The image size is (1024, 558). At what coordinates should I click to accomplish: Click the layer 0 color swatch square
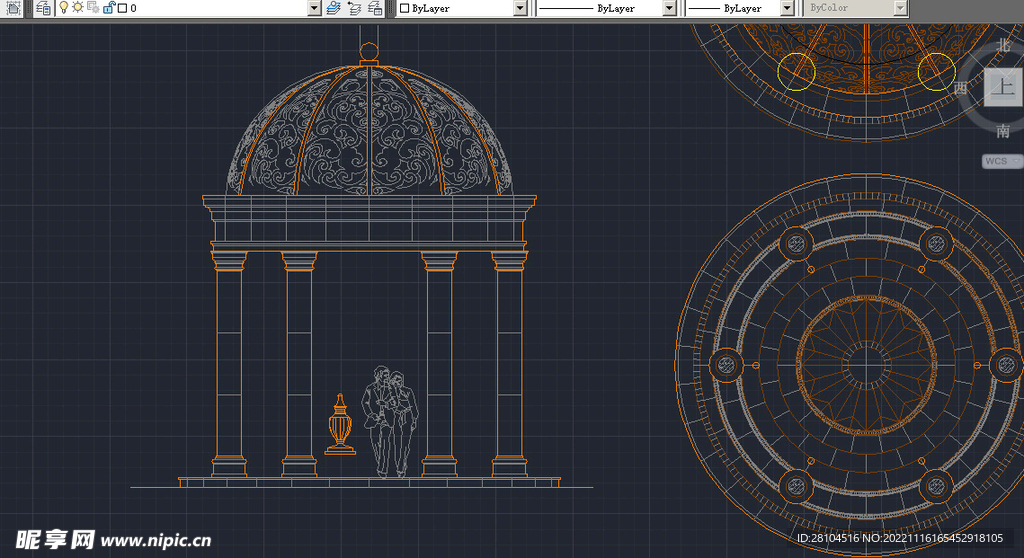pyautogui.click(x=122, y=8)
